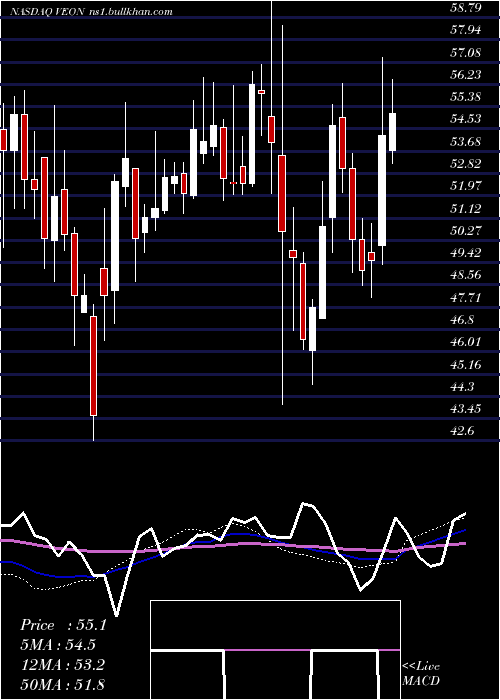Click the 43.45 price axis label
500x700 pixels.
point(466,409)
